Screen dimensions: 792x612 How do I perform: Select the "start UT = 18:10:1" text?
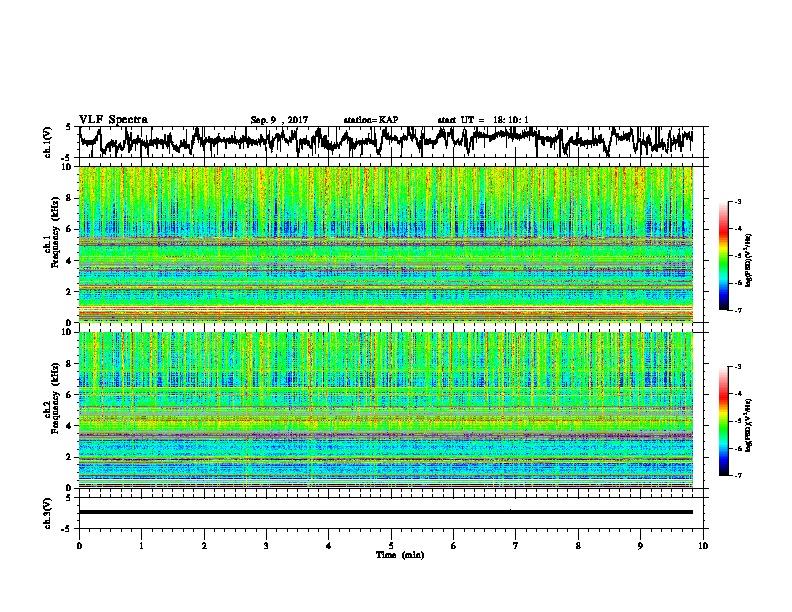coord(483,120)
